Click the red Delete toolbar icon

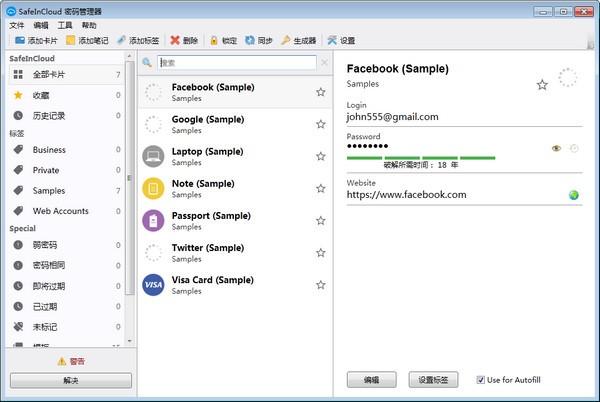pyautogui.click(x=175, y=40)
